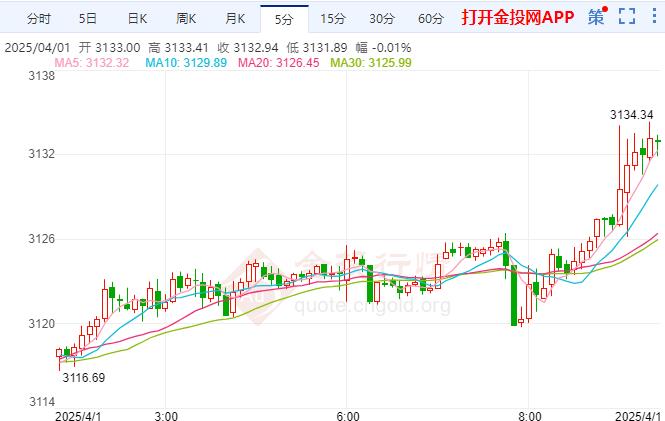The height and width of the screenshot is (421, 665).
Task: Open the 60分 interval tab
Action: [431, 19]
